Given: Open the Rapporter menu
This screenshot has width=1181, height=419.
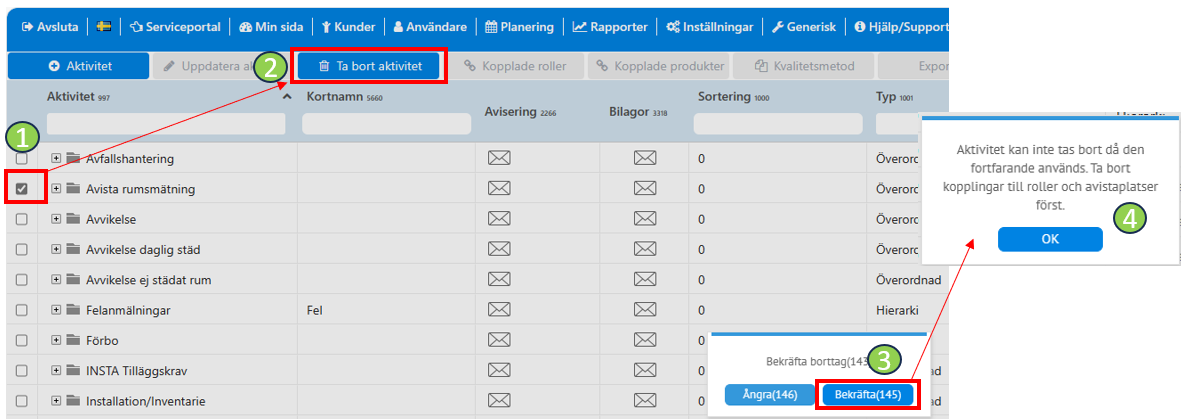Looking at the screenshot, I should [x=610, y=26].
